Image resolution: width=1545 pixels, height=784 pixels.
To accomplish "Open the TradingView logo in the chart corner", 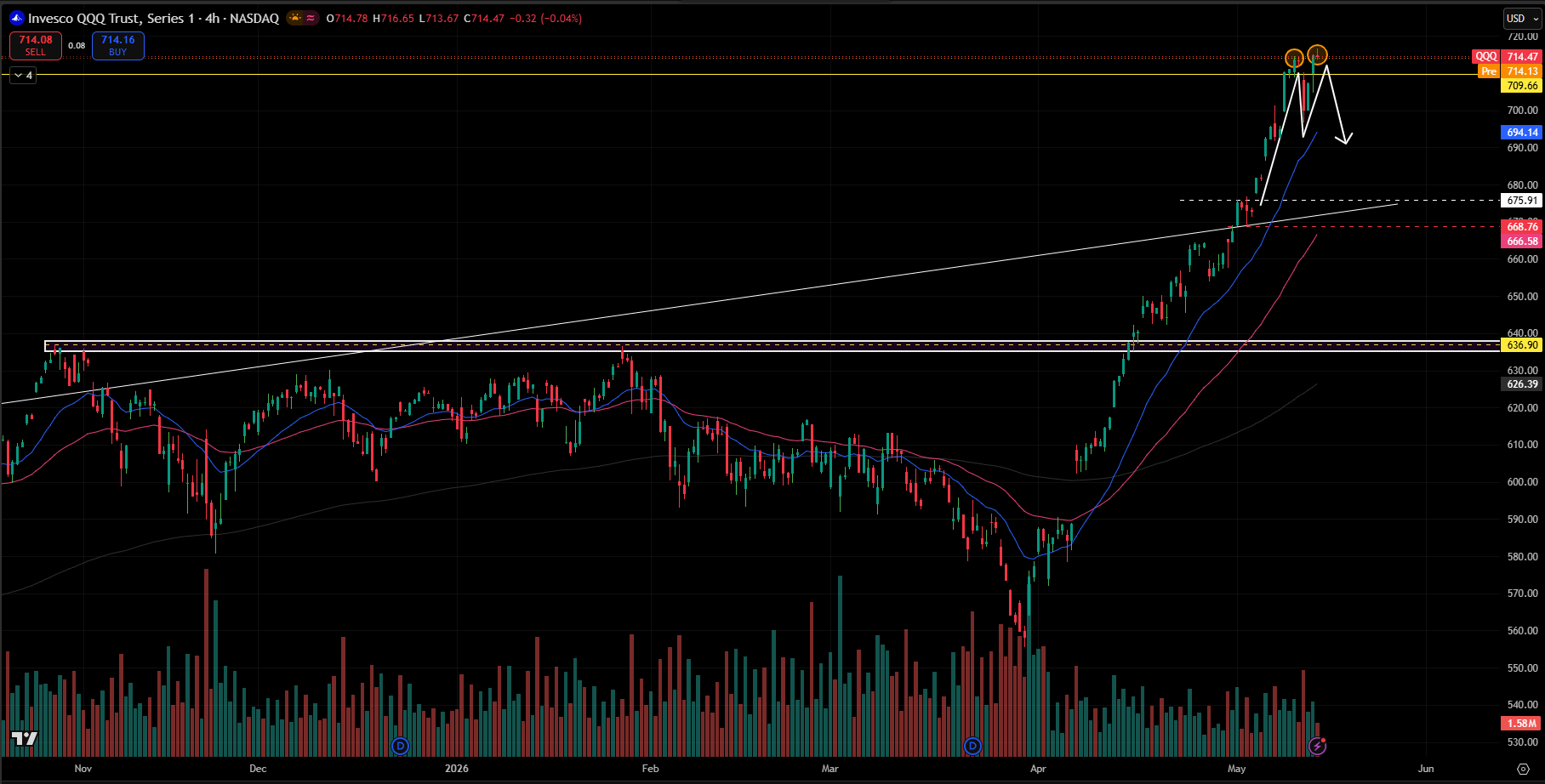I will [25, 738].
